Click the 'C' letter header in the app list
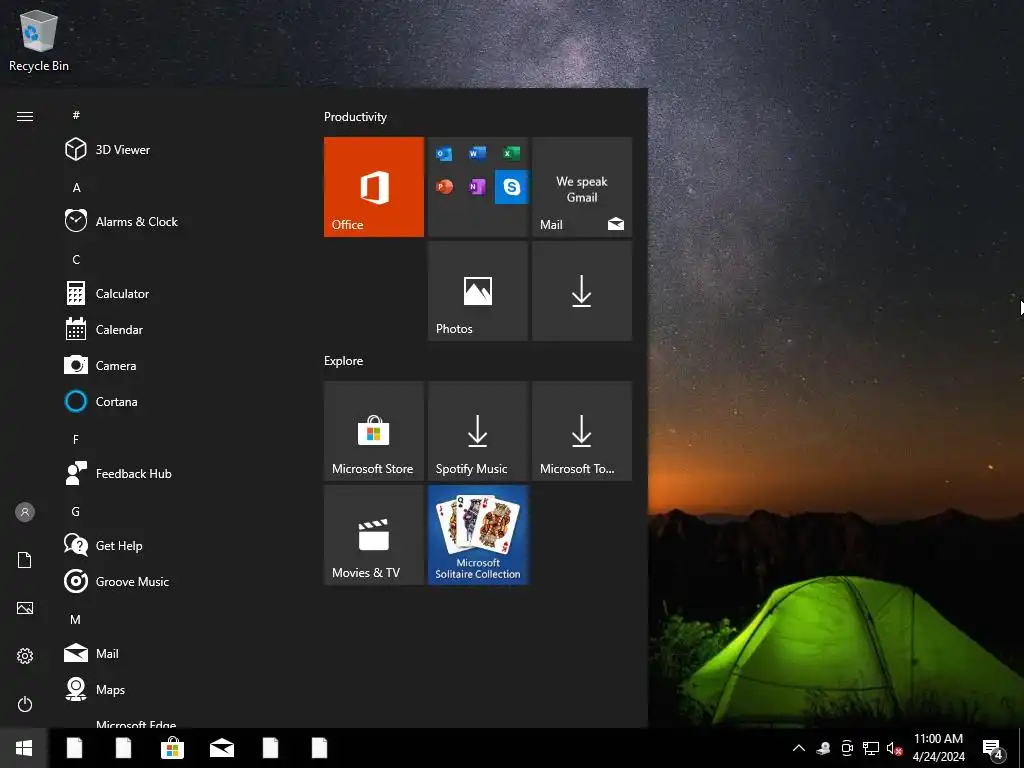Screen dimensions: 1024x768 tap(76, 259)
